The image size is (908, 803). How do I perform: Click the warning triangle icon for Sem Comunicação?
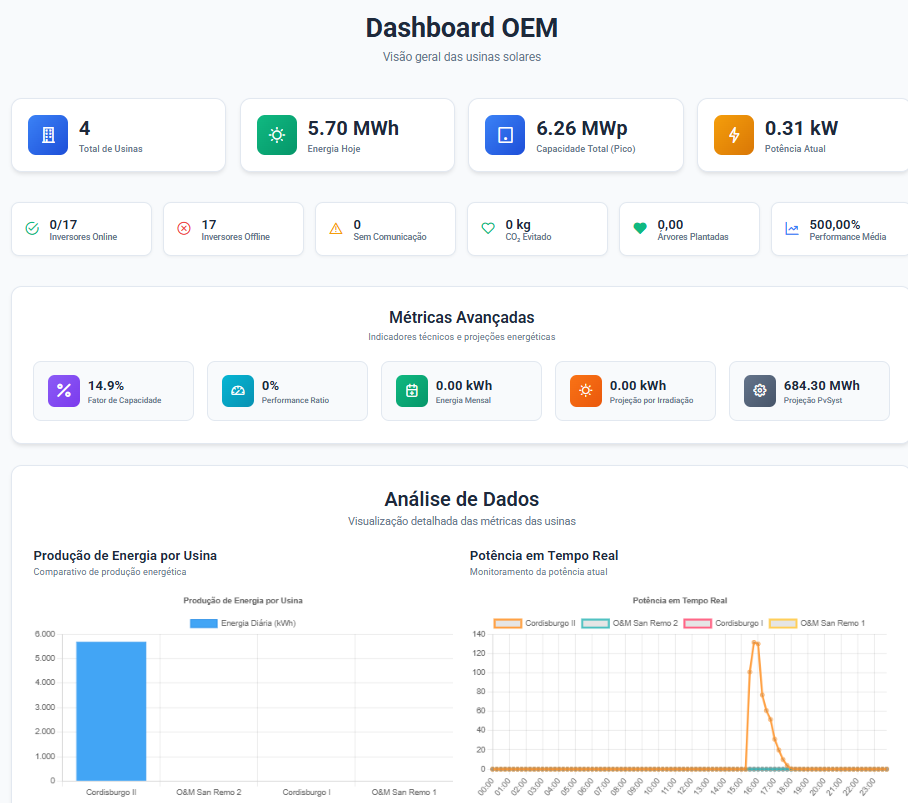click(x=335, y=228)
